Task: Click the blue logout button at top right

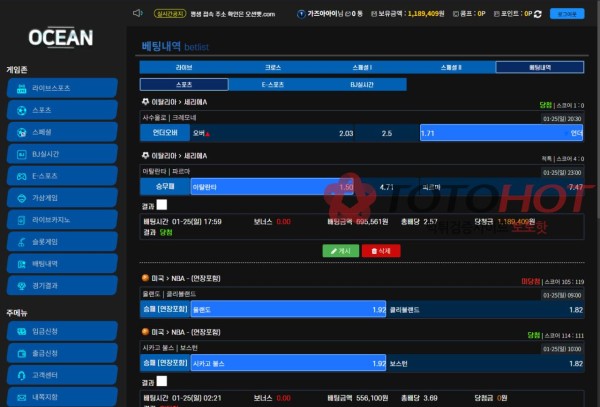Action: [x=569, y=14]
